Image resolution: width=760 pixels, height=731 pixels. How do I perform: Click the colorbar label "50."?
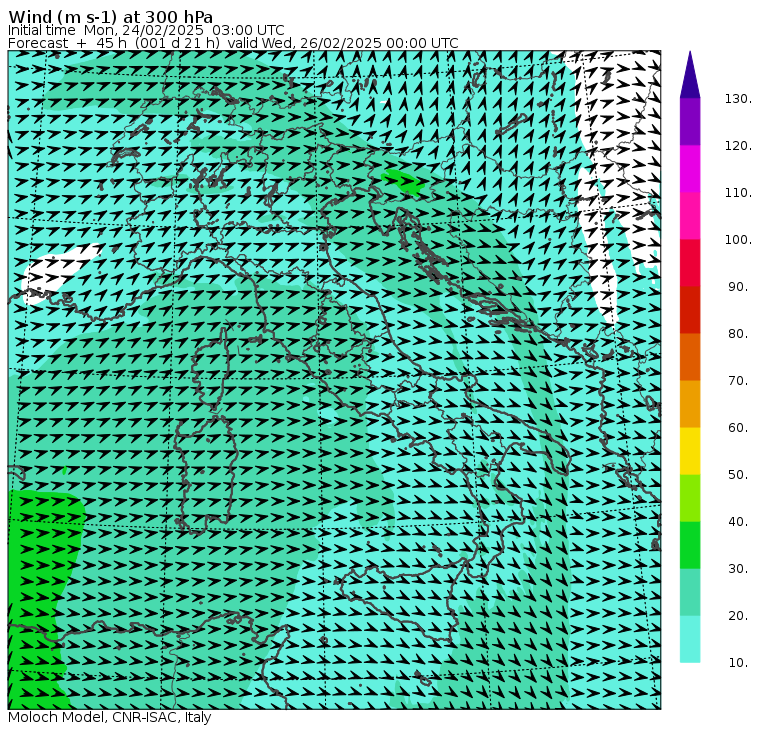click(740, 475)
